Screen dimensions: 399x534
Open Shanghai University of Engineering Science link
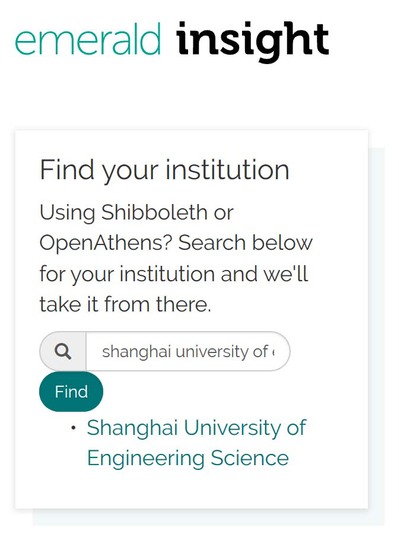click(196, 443)
